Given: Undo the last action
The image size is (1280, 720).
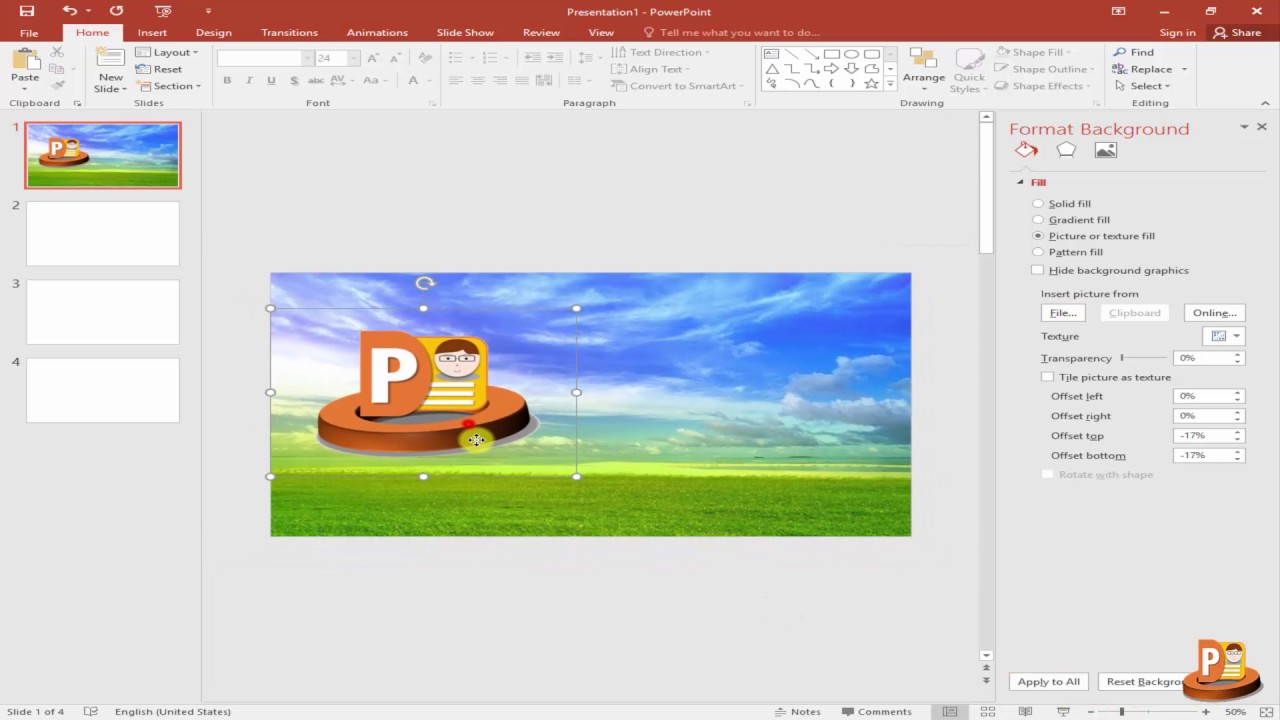Looking at the screenshot, I should pyautogui.click(x=69, y=11).
